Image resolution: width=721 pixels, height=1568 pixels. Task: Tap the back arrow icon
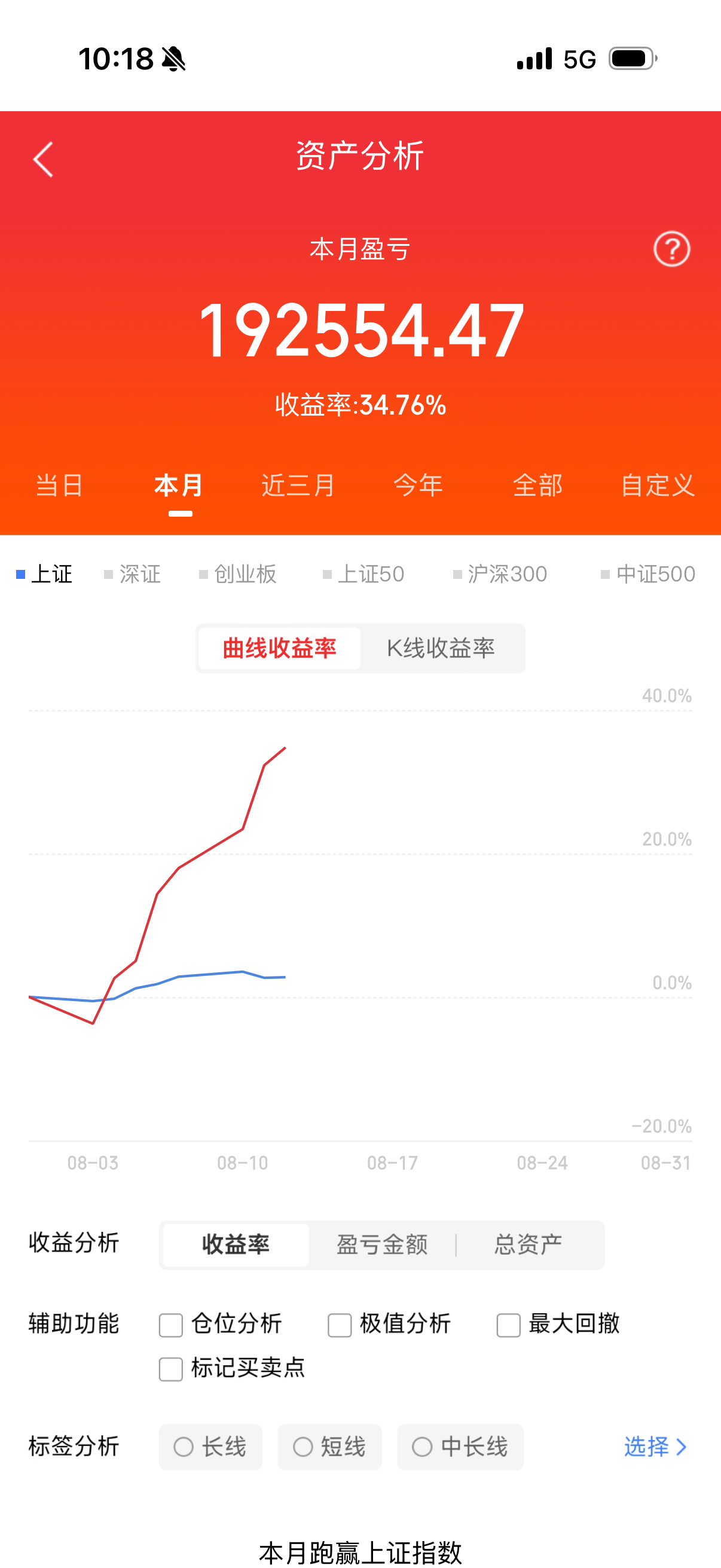click(43, 160)
